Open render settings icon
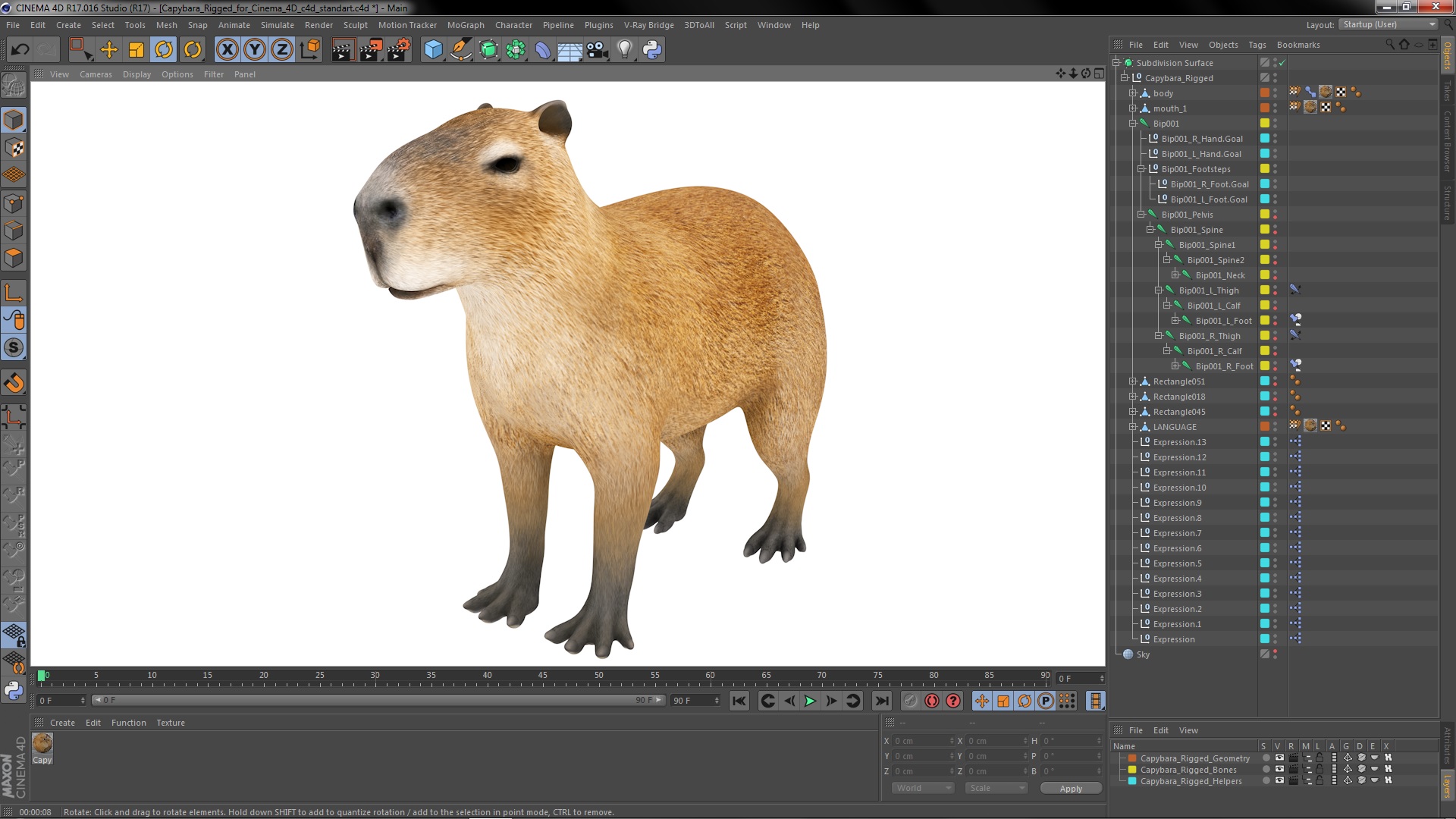This screenshot has width=1456, height=819. pyautogui.click(x=398, y=50)
